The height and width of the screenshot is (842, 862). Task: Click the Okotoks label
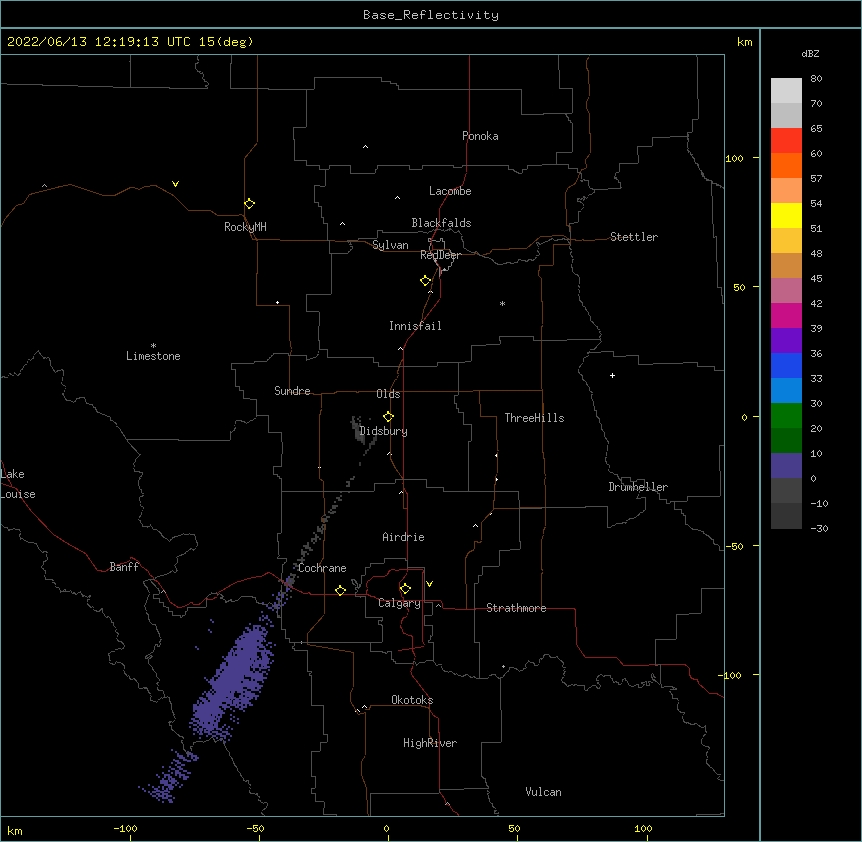[412, 700]
